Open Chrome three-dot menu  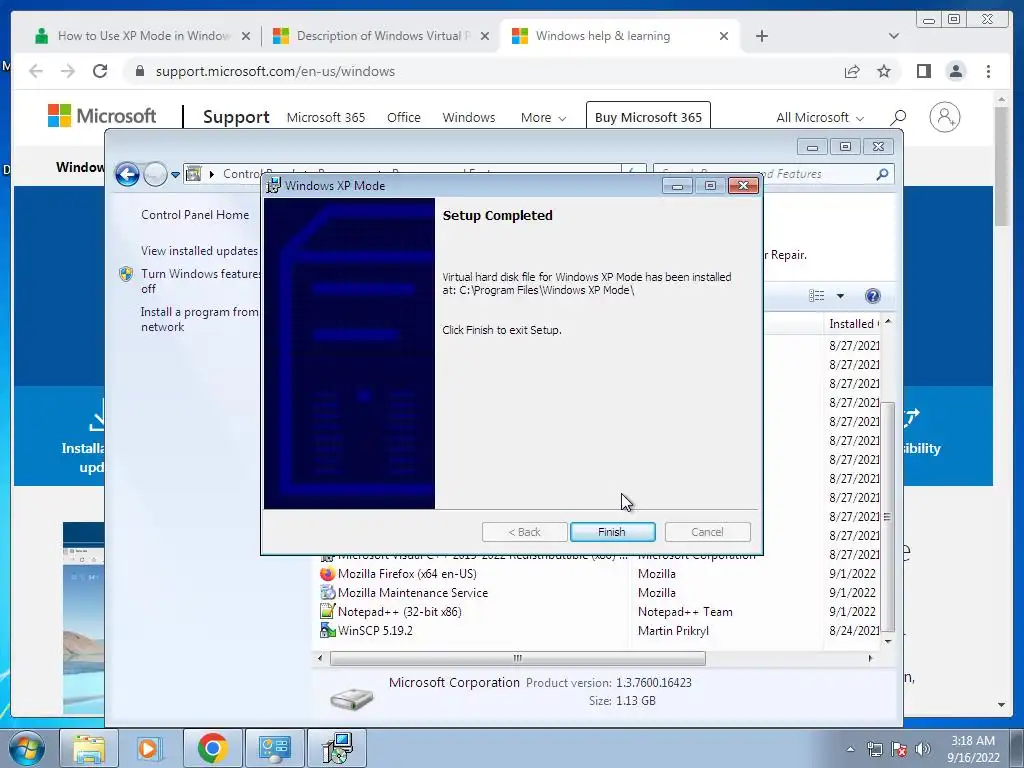point(988,71)
